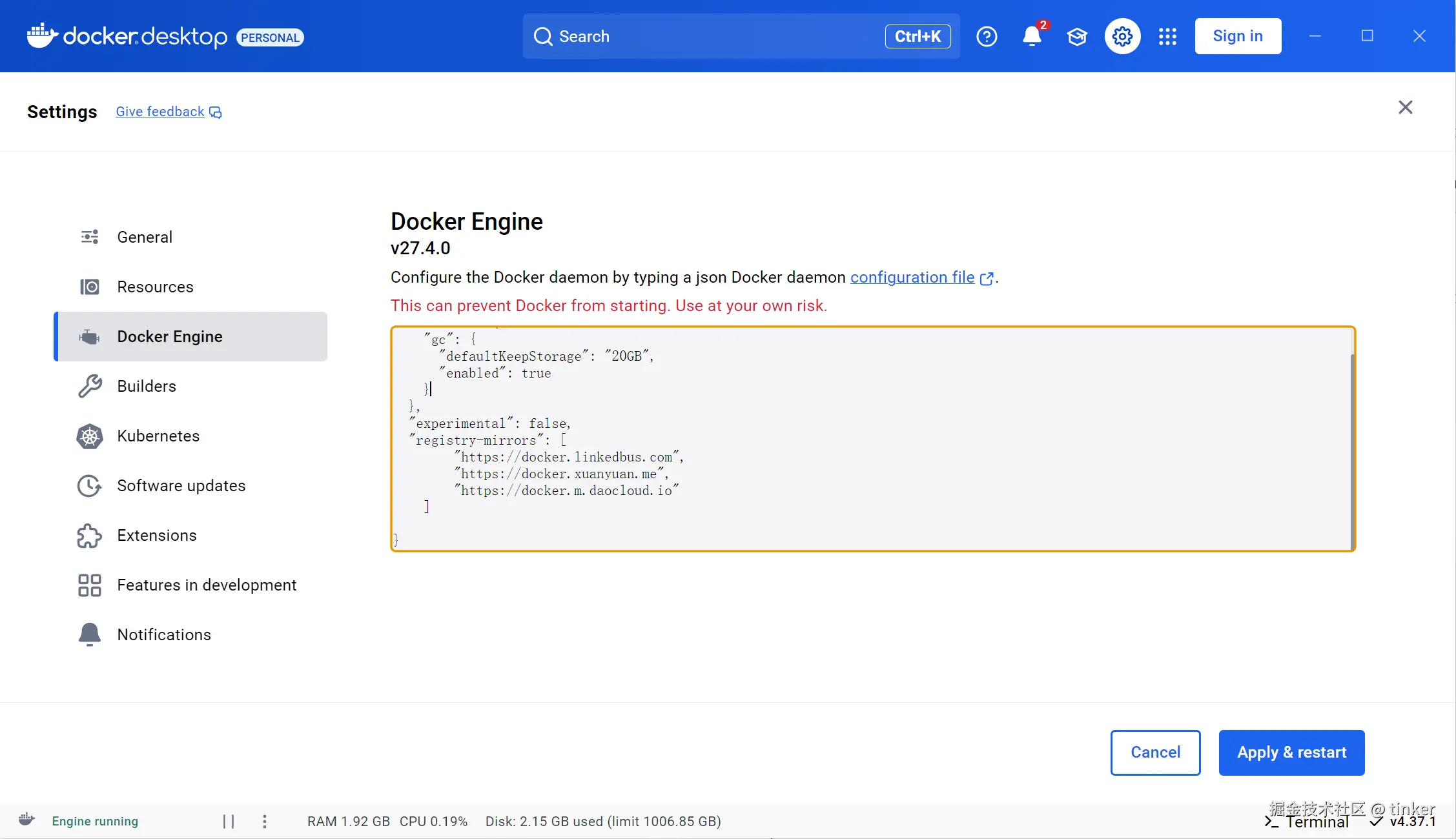Open notifications bell in top bar

click(x=1032, y=36)
